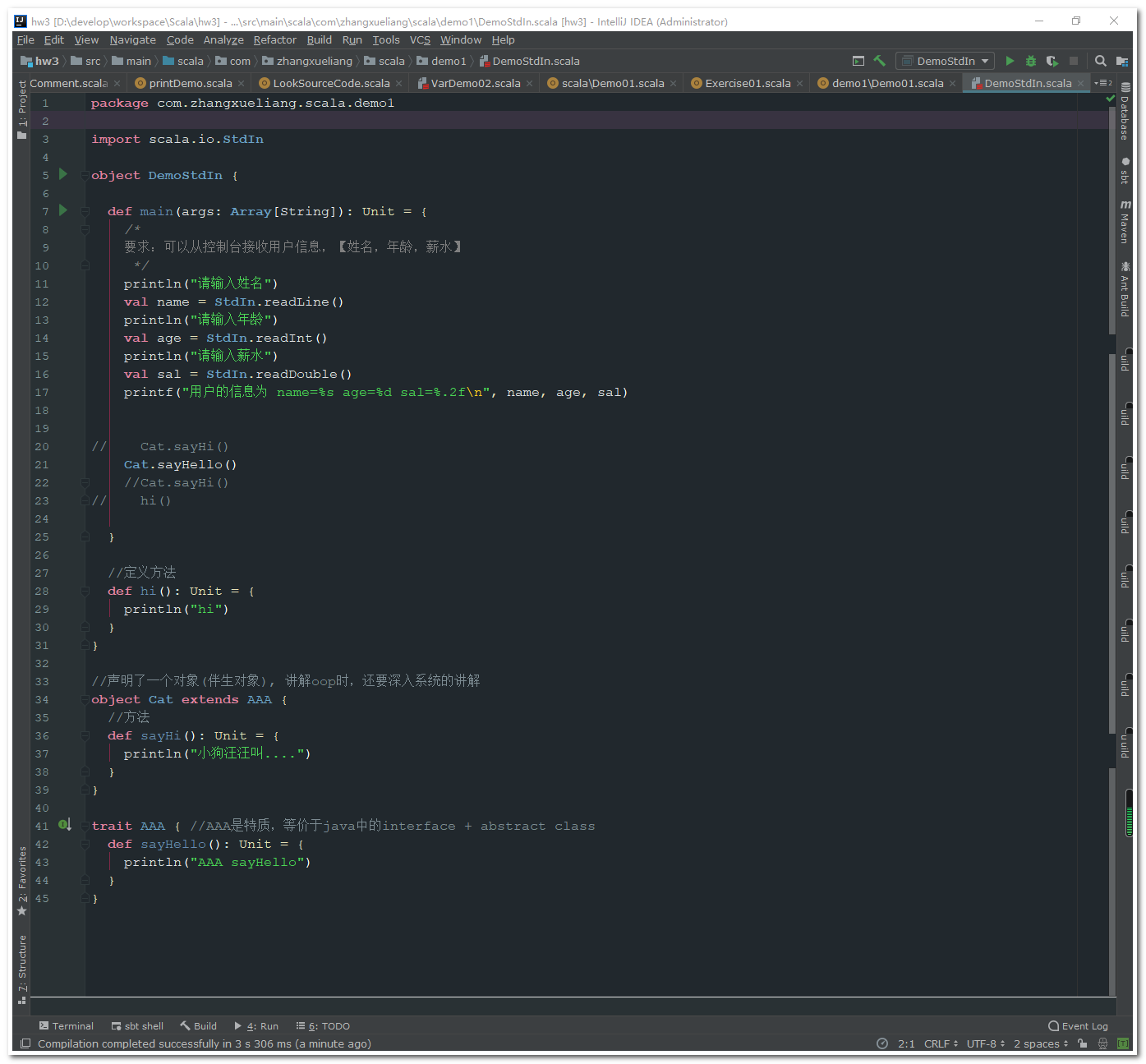Place cursor on the Cat.sayHello() line

click(x=180, y=464)
